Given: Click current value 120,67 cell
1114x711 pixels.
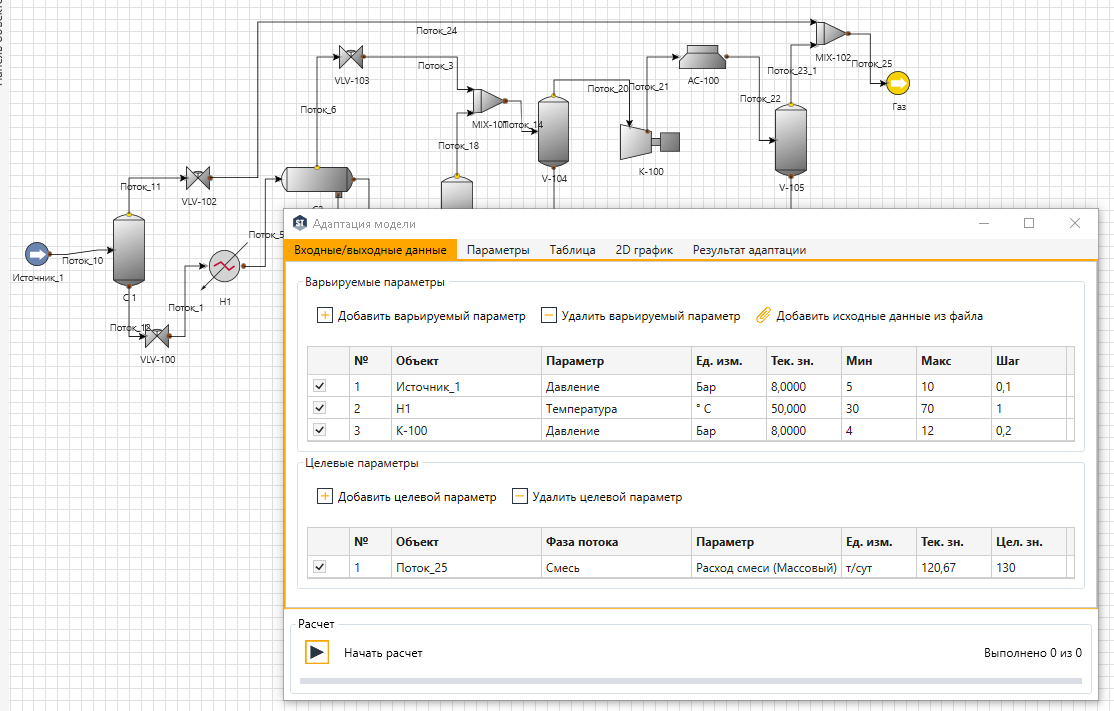Looking at the screenshot, I should coord(953,568).
